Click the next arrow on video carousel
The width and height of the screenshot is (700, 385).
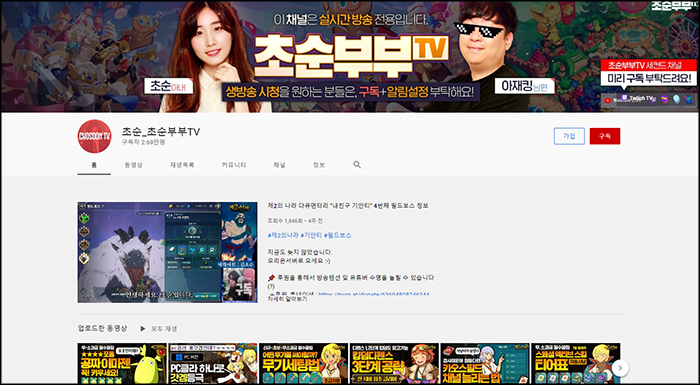click(620, 368)
